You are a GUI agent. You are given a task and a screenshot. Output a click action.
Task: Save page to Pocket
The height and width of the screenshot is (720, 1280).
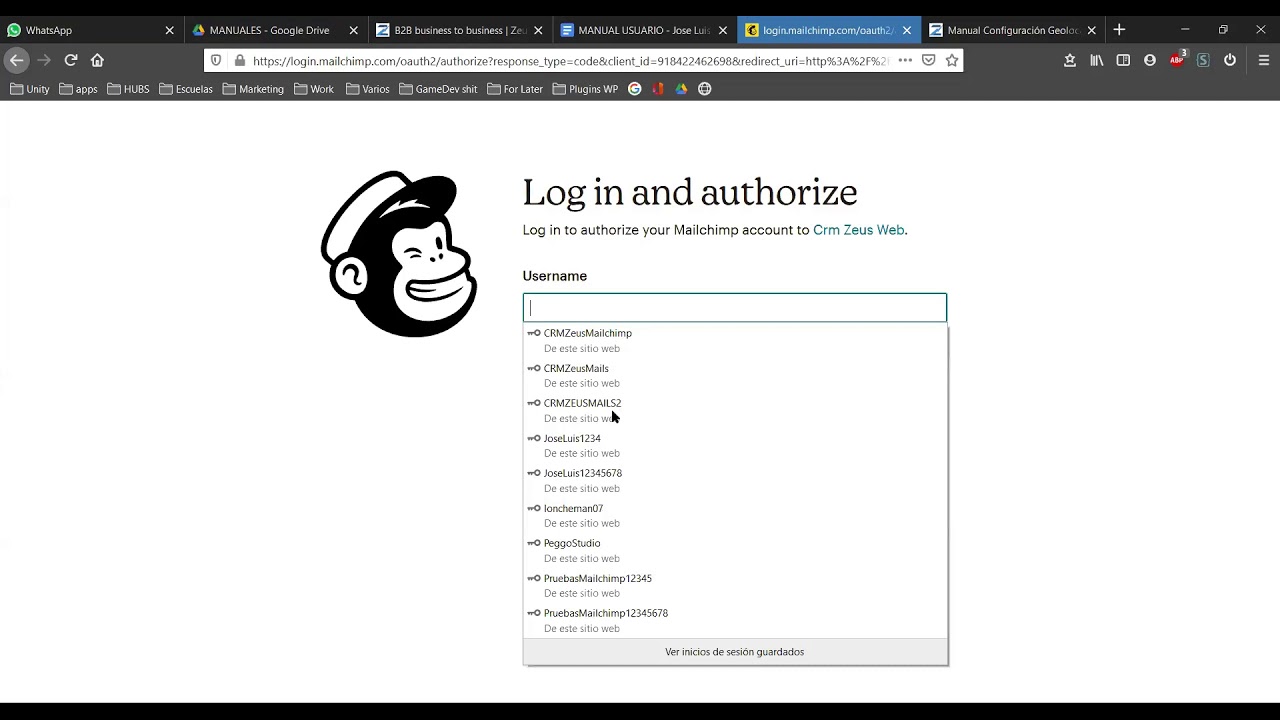point(929,60)
